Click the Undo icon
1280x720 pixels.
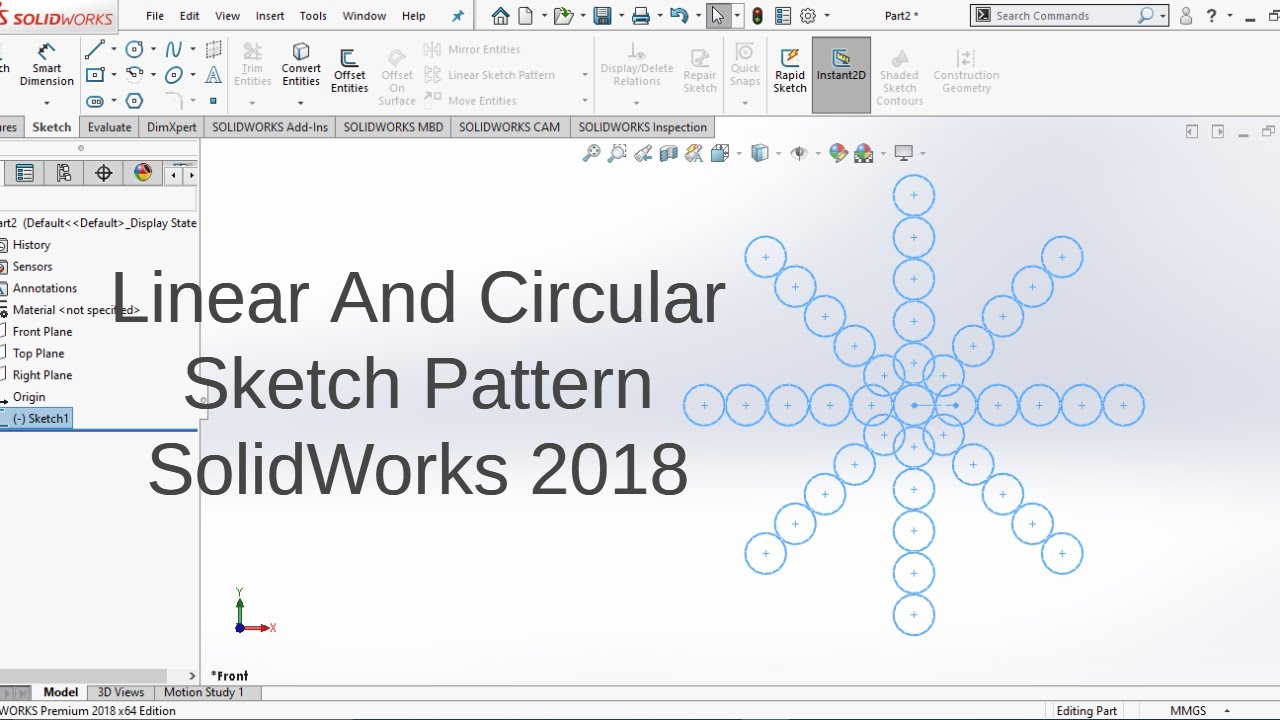pyautogui.click(x=679, y=16)
